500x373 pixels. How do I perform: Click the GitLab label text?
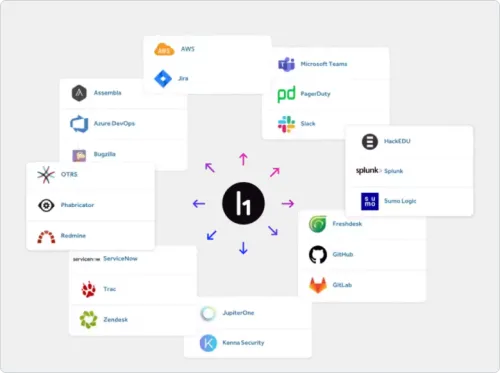(342, 285)
